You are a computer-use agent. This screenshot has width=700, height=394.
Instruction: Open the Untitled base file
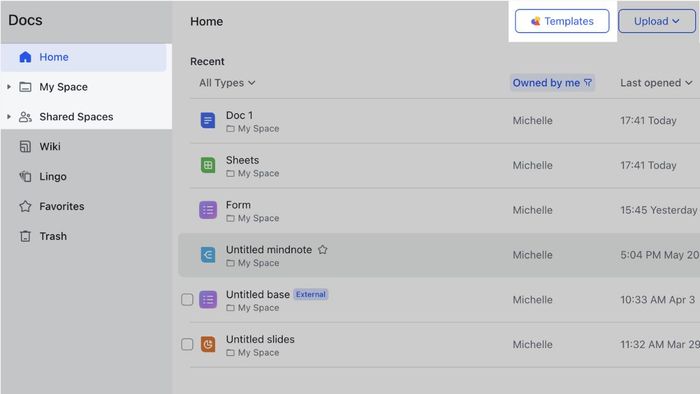[x=258, y=295]
